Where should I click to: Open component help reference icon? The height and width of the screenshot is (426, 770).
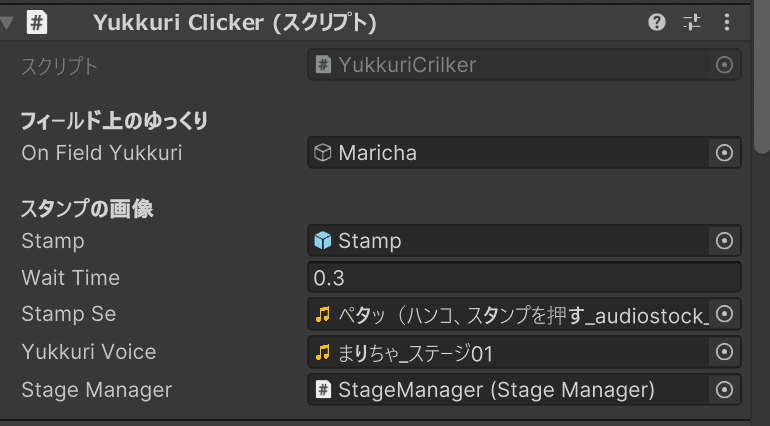(657, 22)
